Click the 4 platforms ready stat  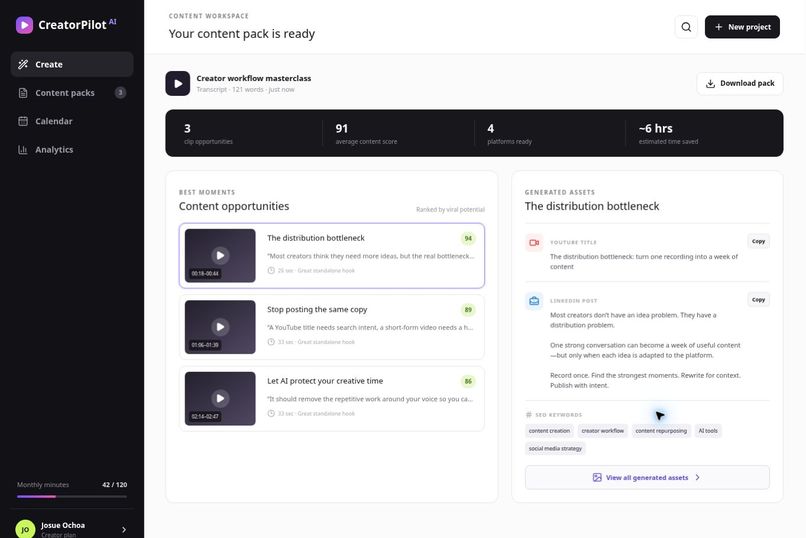(509, 133)
